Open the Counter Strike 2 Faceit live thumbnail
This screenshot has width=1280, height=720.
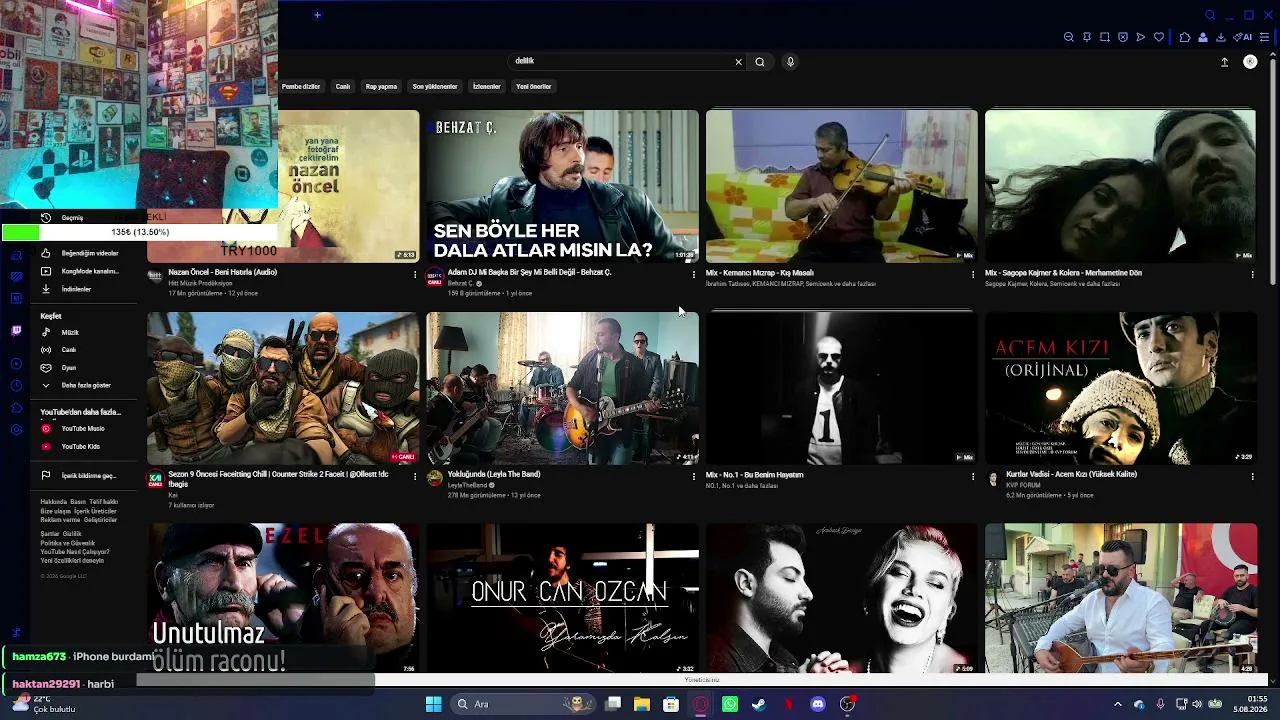(283, 388)
